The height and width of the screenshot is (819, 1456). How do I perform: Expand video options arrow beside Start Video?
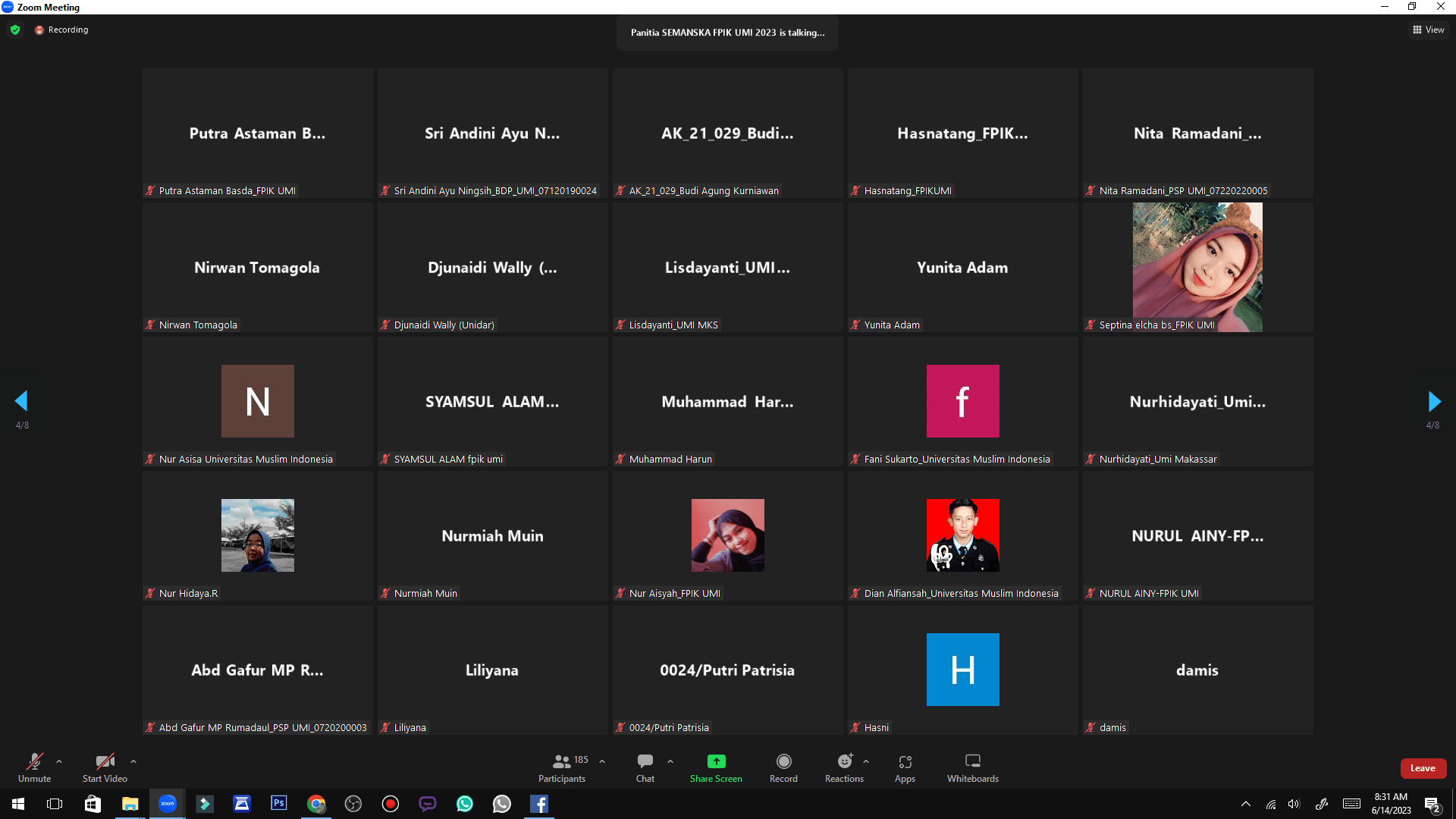pos(133,761)
